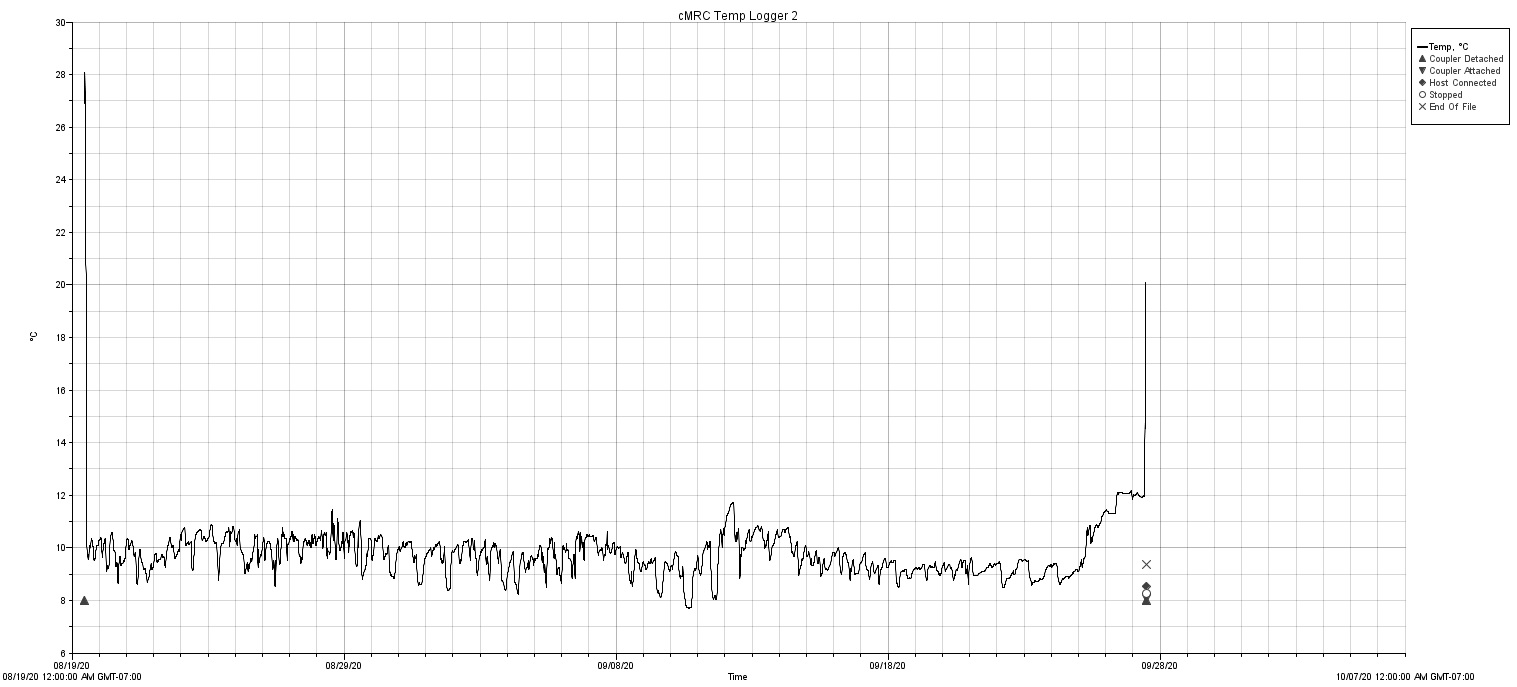Click the 09/08/20 date label on x-axis
1517x687 pixels.
point(616,665)
